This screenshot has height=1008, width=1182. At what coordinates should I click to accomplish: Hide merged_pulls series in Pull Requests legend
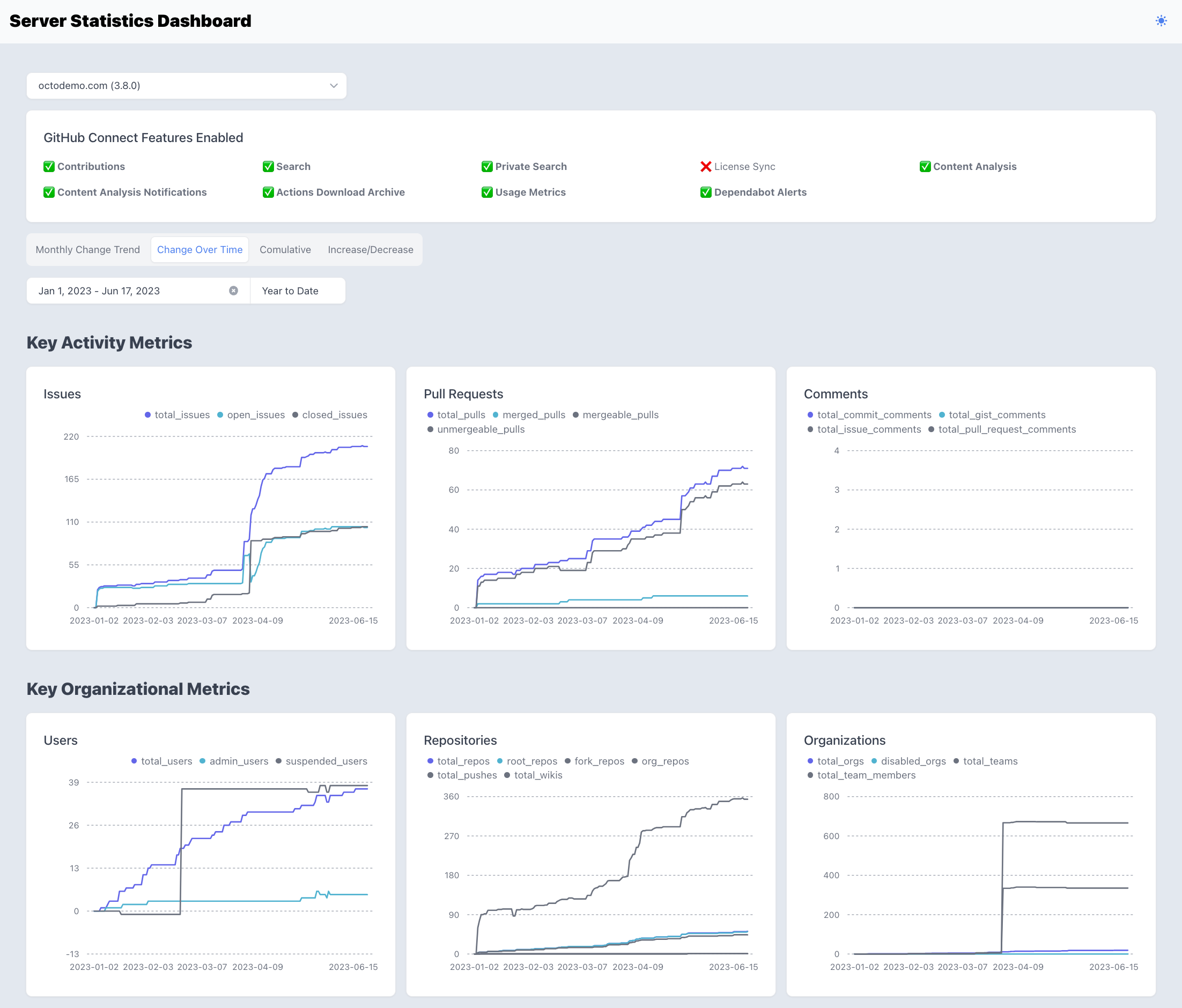coord(529,414)
